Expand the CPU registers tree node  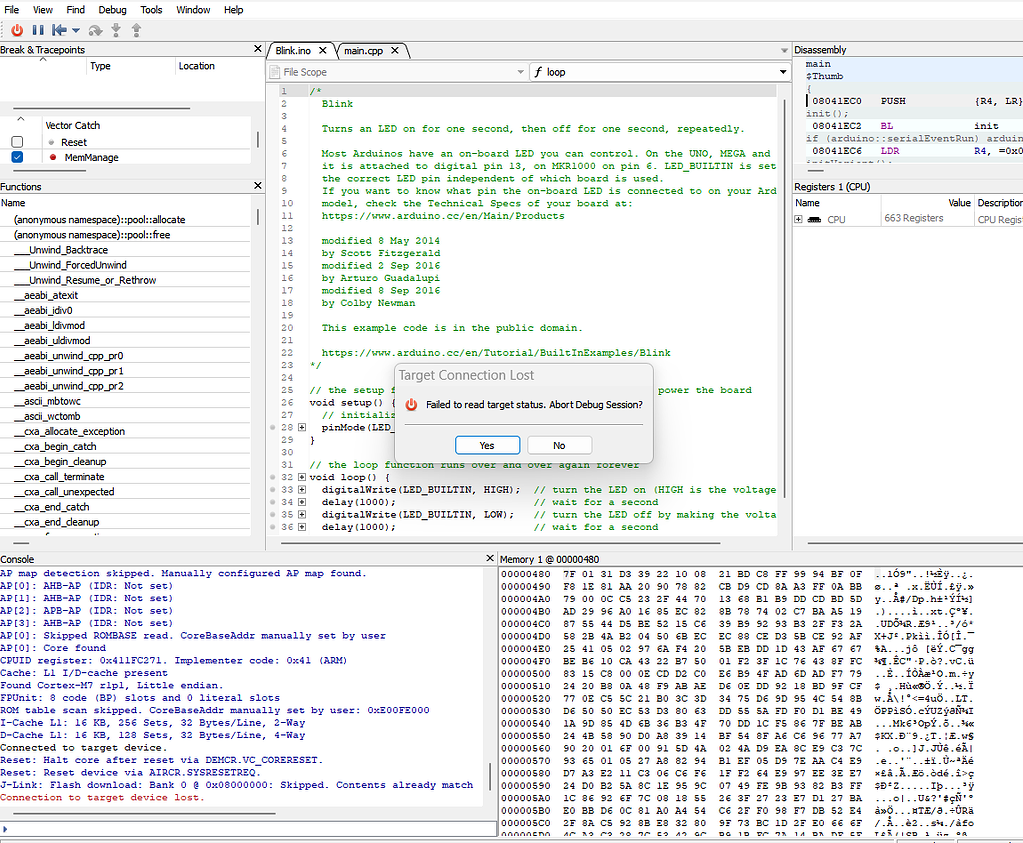pos(799,218)
